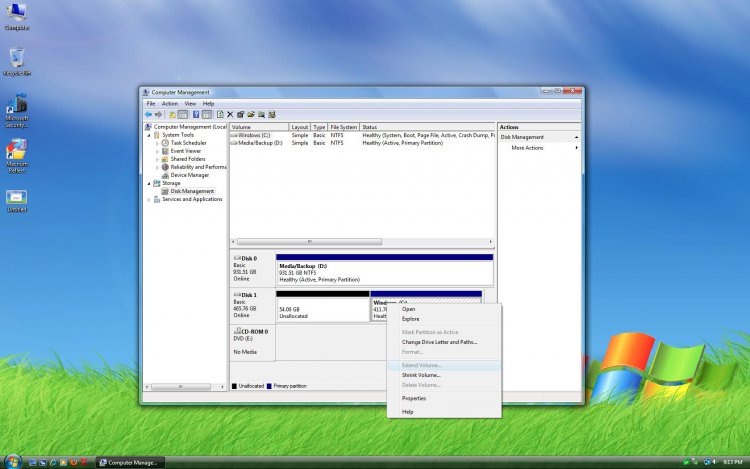Select the Windows (C:) volume row

pyautogui.click(x=362, y=135)
